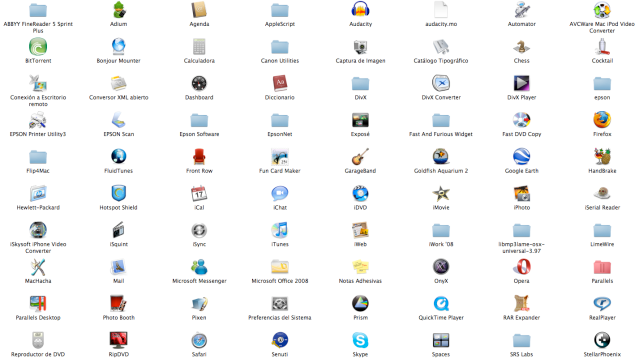
Task: Launch the DivX Player icon
Action: pos(522,83)
